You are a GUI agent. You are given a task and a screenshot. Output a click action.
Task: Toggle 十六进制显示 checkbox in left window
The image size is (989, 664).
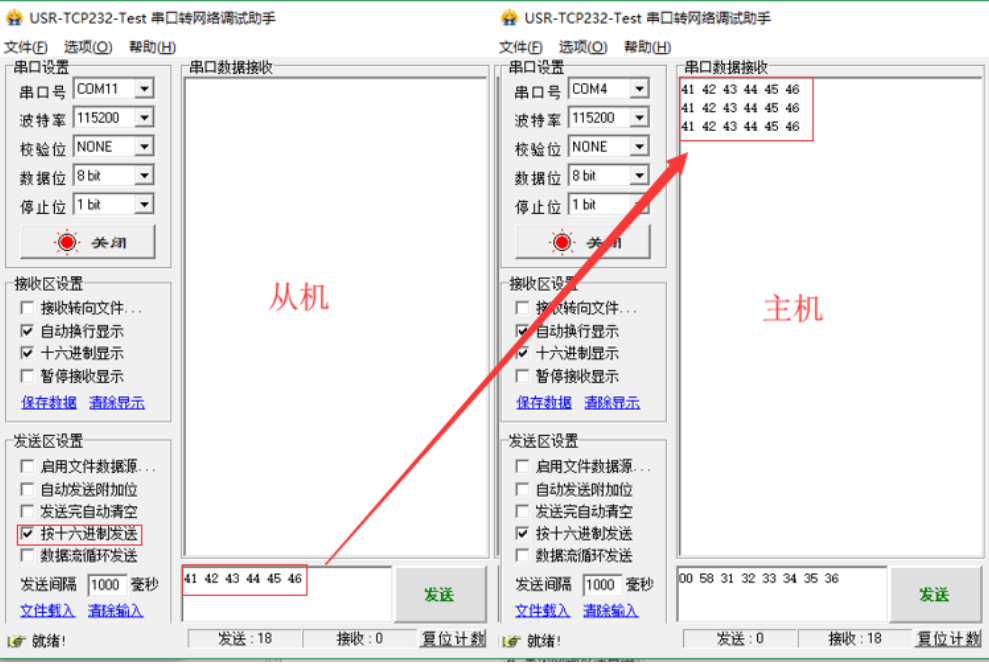click(x=28, y=353)
